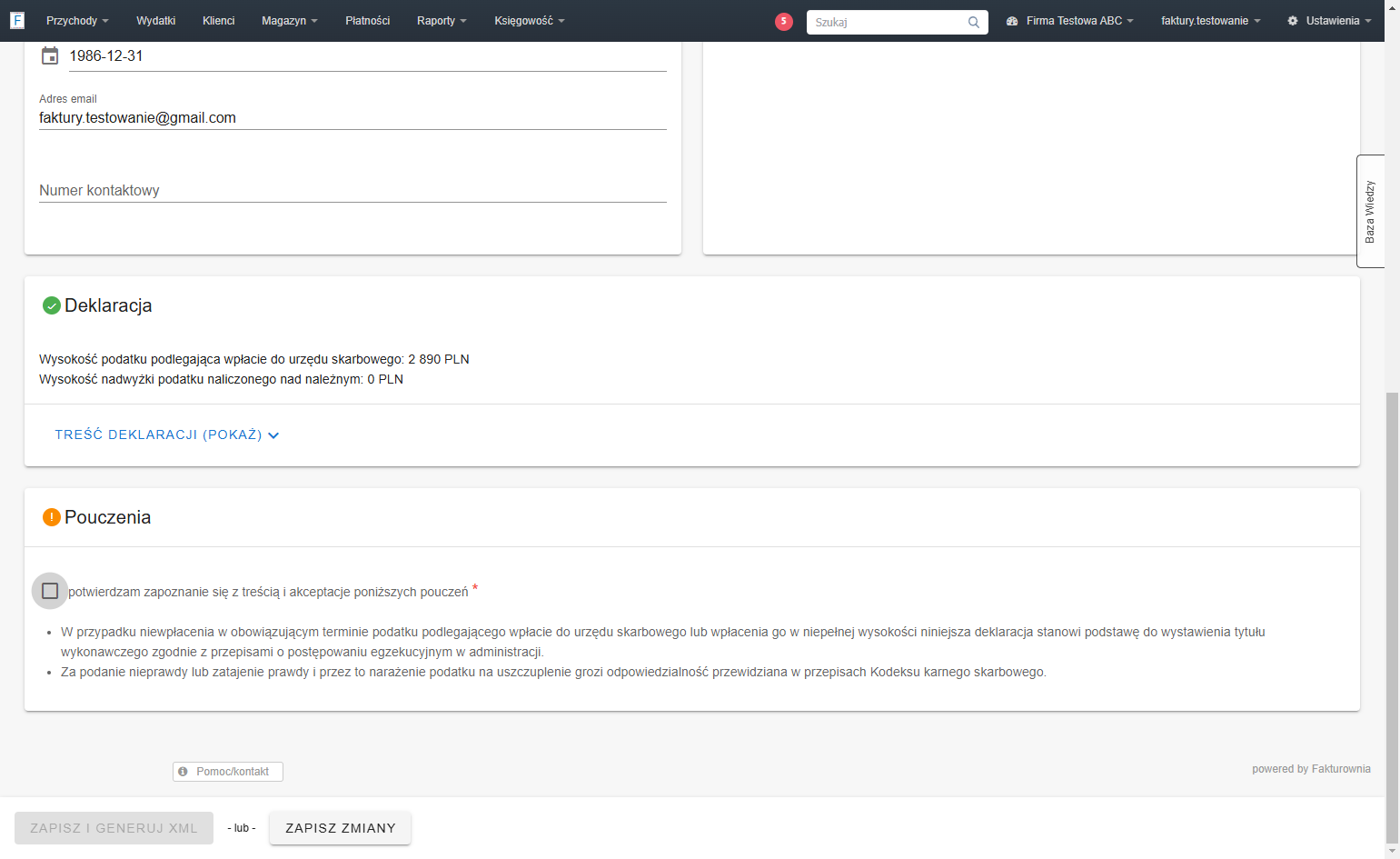The image size is (1400, 859).
Task: Go to the Płatności menu item
Action: 368,21
